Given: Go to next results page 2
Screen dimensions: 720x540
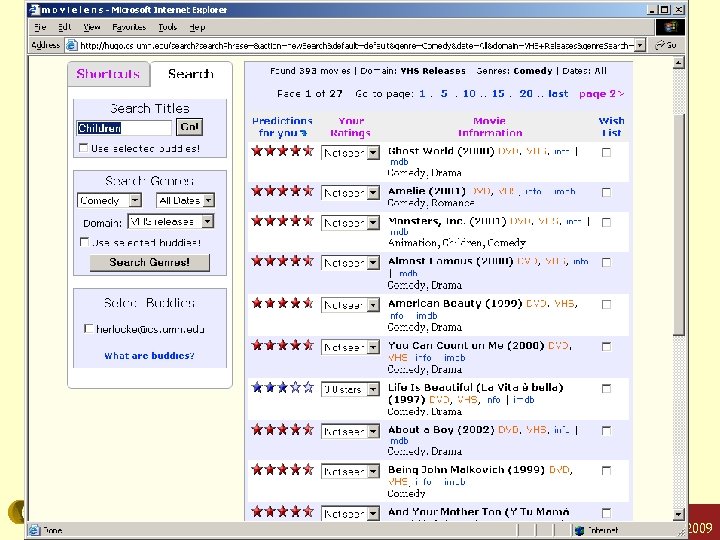Looking at the screenshot, I should [602, 94].
